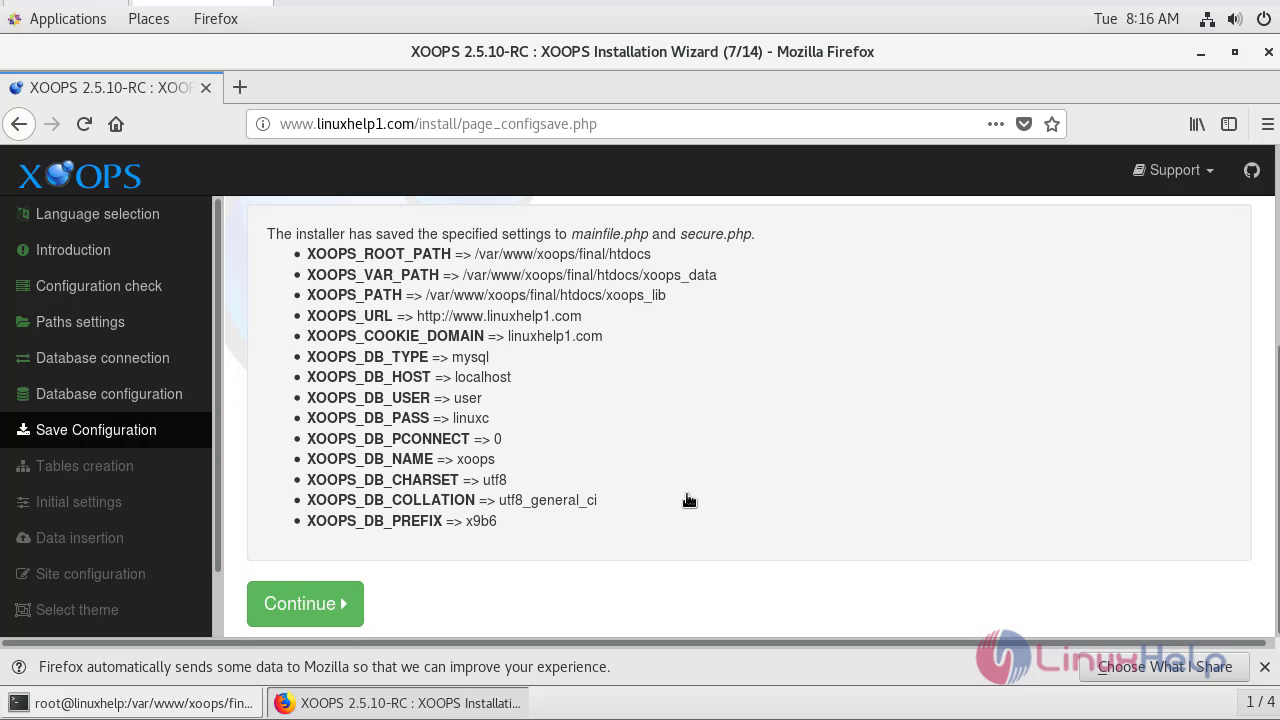
Task: Click XOOPS_DB_PCONNECT line
Action: click(x=404, y=439)
